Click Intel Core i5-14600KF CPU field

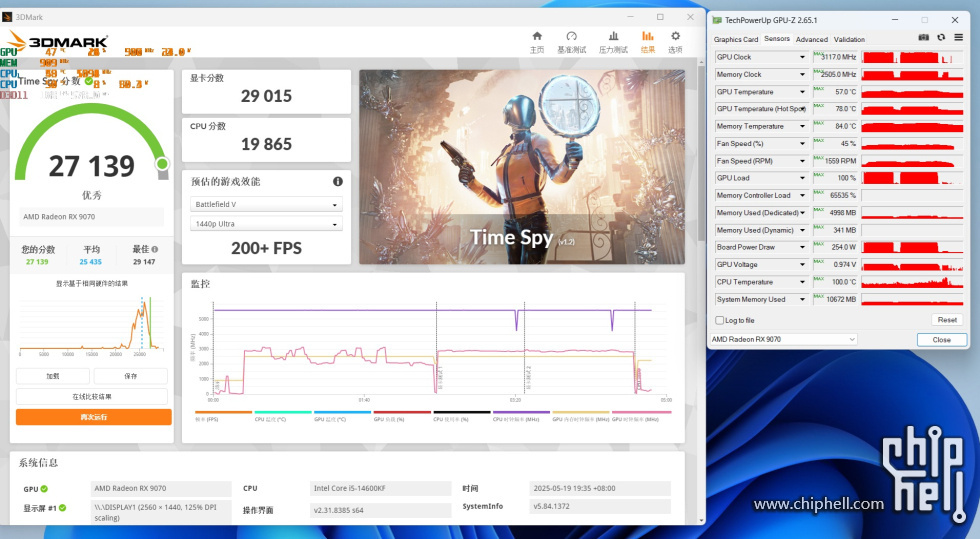click(381, 488)
